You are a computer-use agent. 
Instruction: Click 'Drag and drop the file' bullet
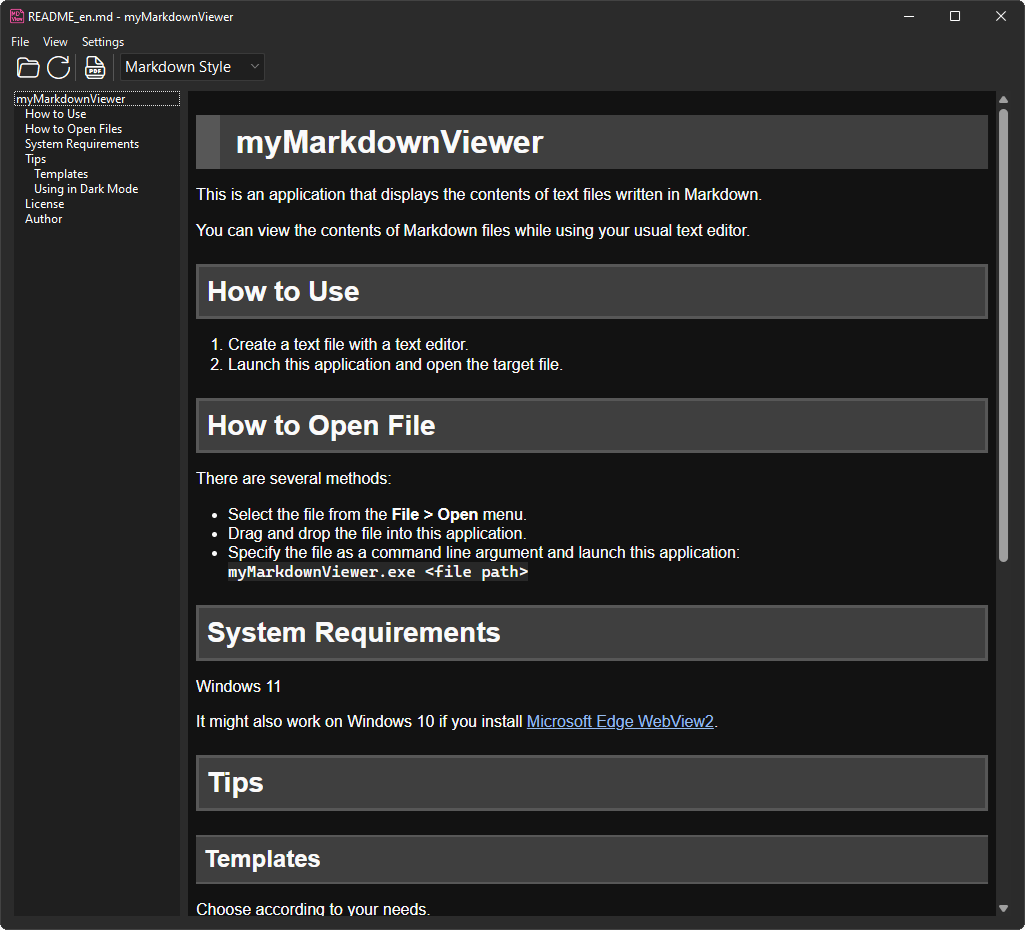pyautogui.click(x=377, y=533)
